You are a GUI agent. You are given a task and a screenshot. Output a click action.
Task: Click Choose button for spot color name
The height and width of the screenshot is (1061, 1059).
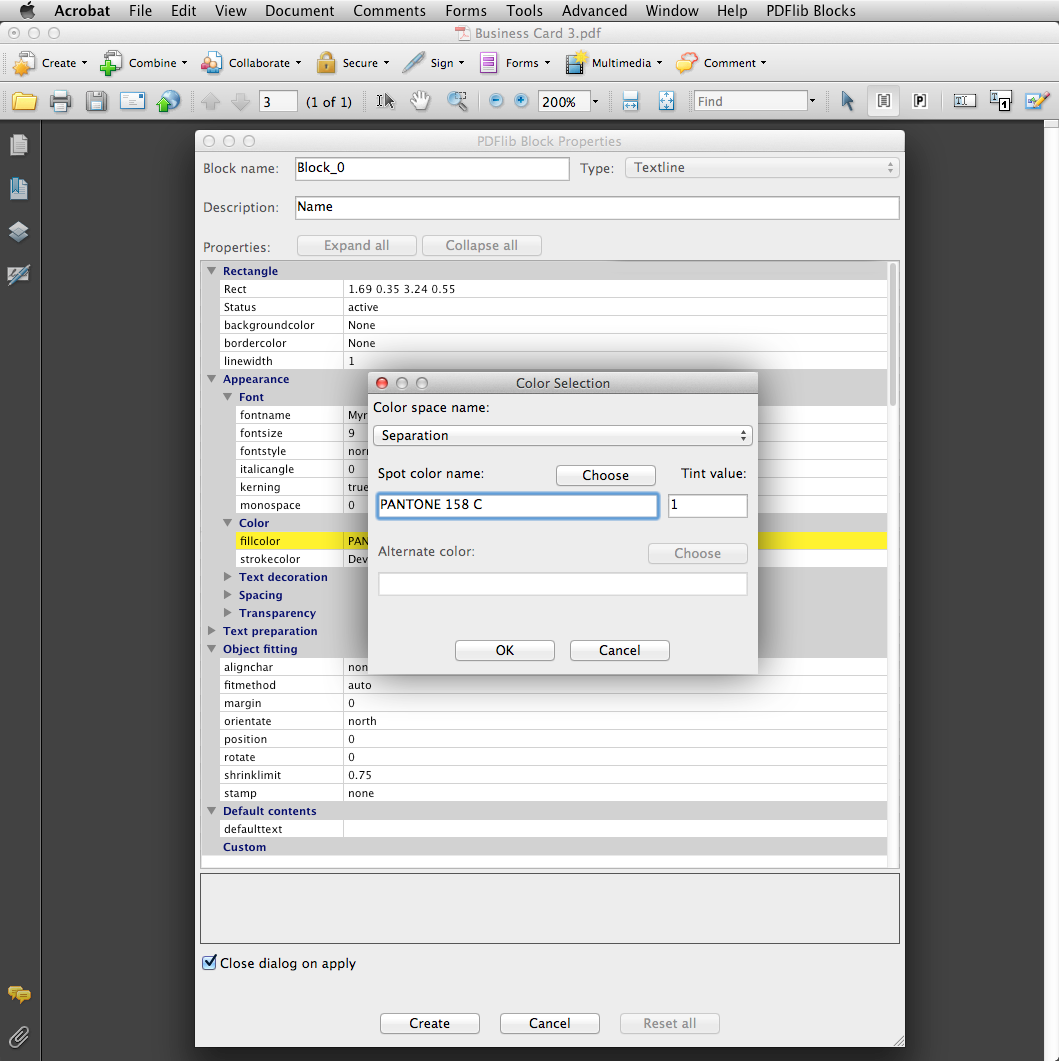click(606, 475)
